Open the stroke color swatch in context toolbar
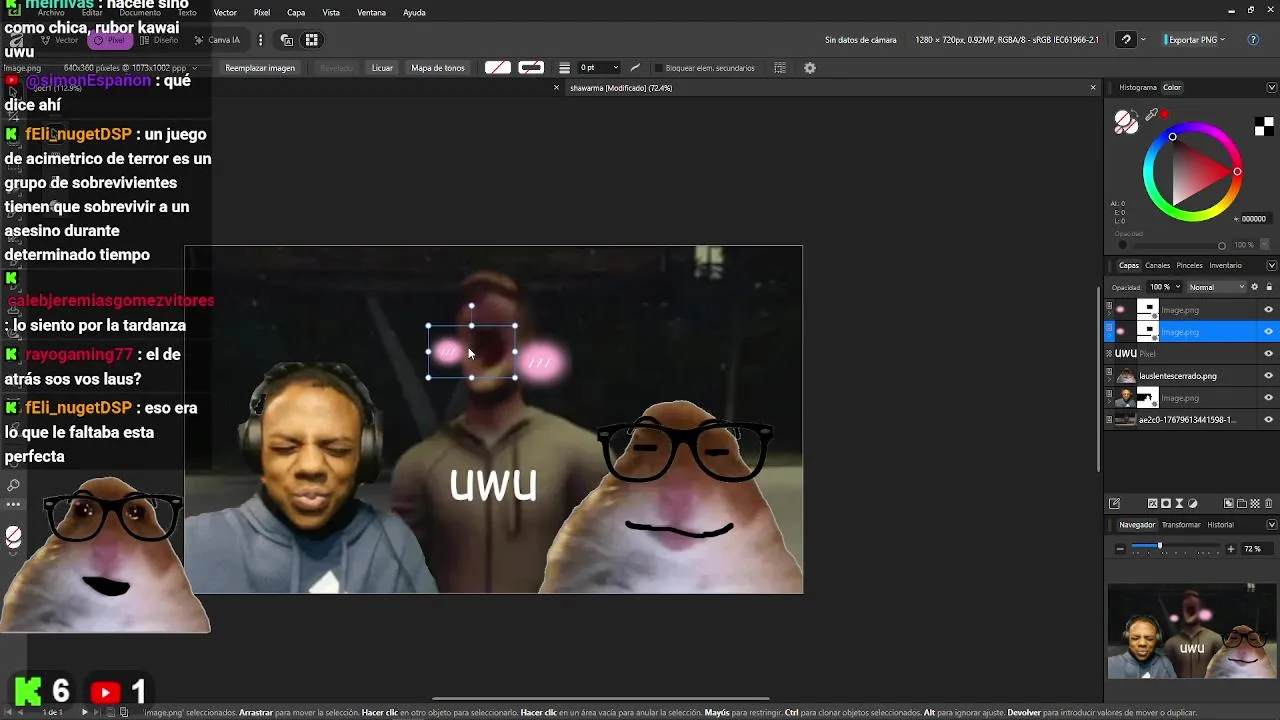Screen dimensions: 1280x720 click(531, 68)
